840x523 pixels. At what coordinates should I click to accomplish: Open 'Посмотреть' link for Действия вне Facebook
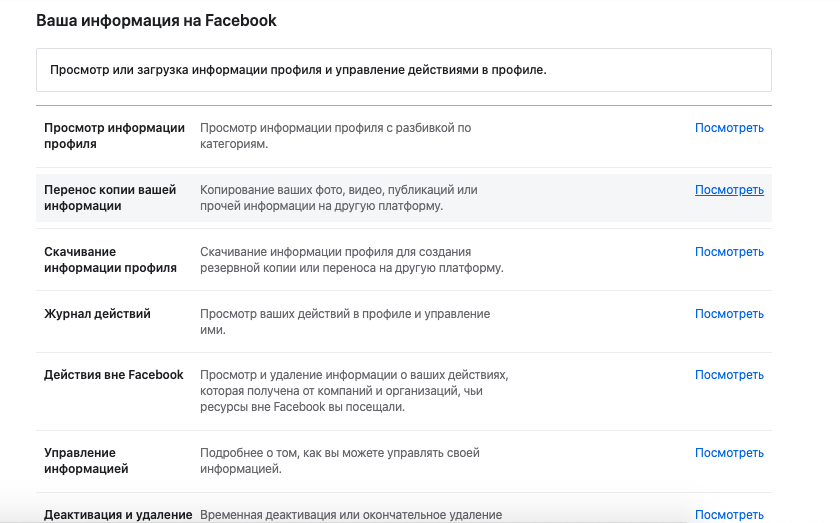[729, 375]
